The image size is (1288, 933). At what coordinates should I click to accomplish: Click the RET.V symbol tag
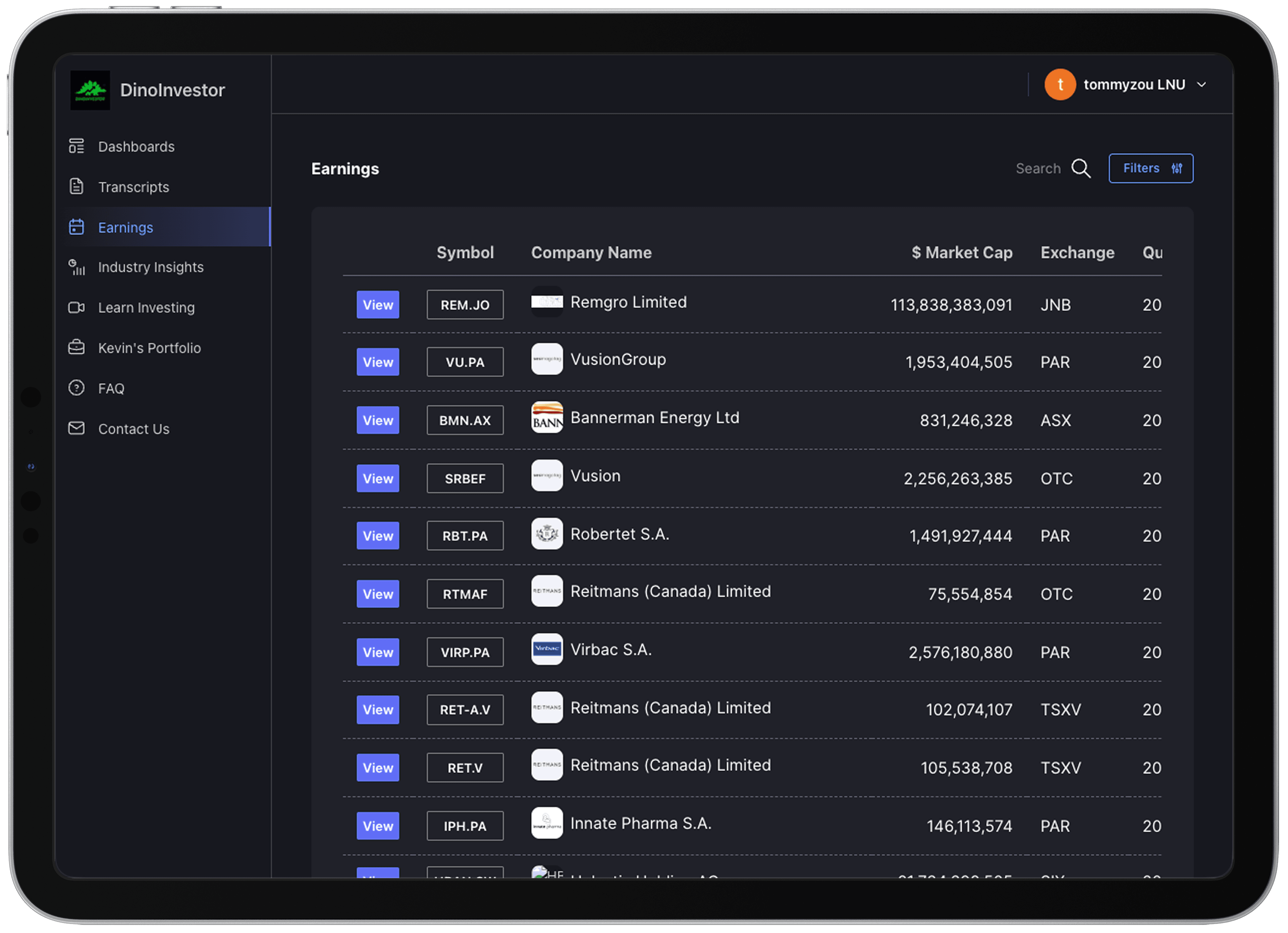465,768
